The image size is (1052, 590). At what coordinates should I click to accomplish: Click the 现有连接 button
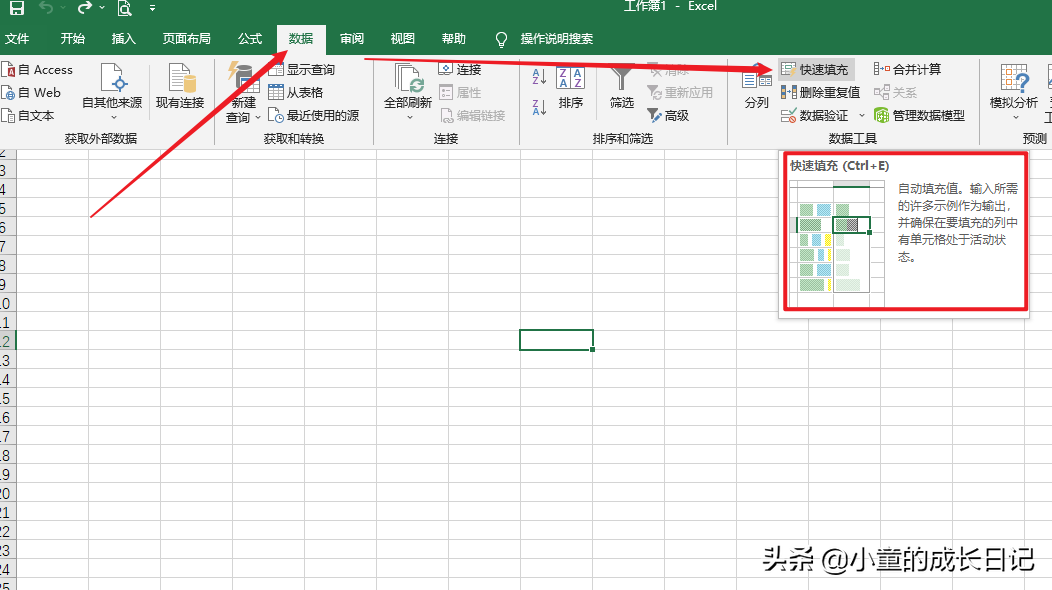tap(180, 86)
